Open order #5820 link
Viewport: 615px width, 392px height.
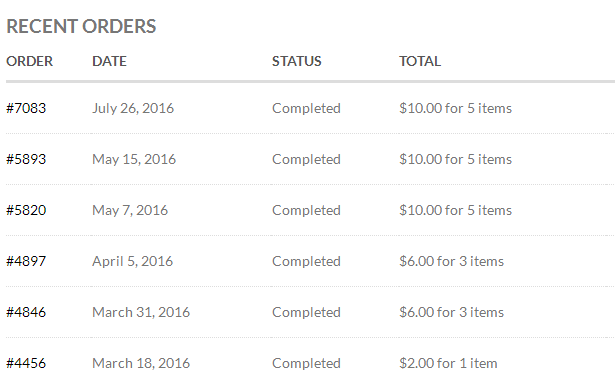pos(26,210)
